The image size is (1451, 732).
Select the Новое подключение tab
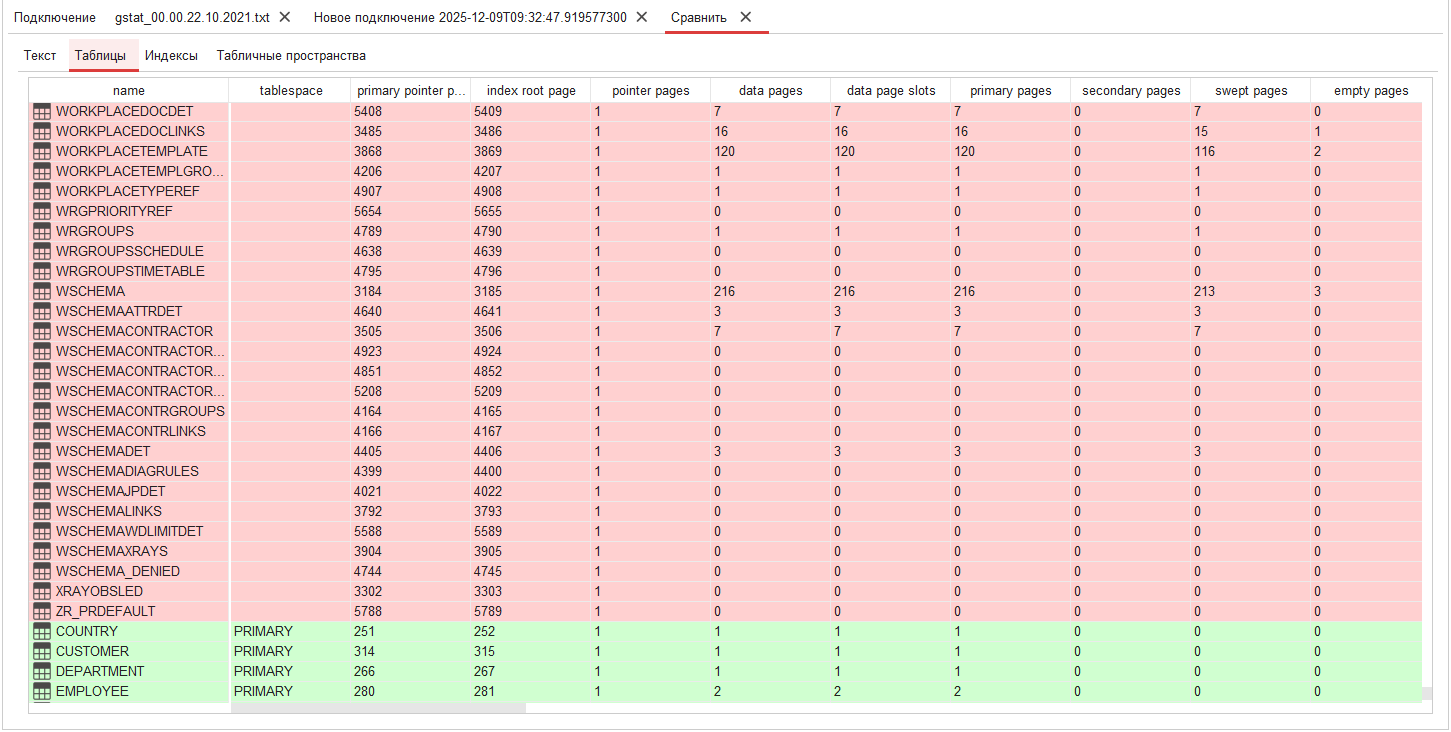tap(470, 17)
